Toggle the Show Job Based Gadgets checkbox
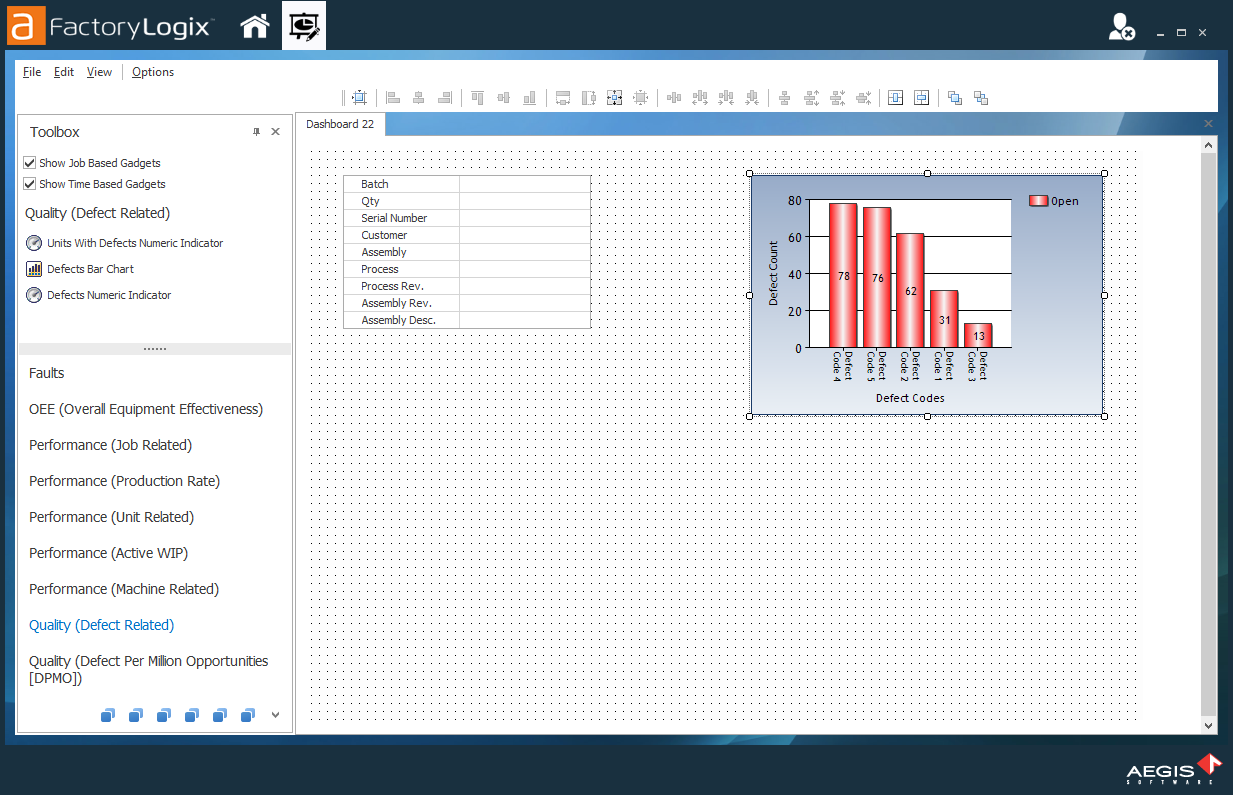Viewport: 1233px width, 795px height. tap(30, 163)
